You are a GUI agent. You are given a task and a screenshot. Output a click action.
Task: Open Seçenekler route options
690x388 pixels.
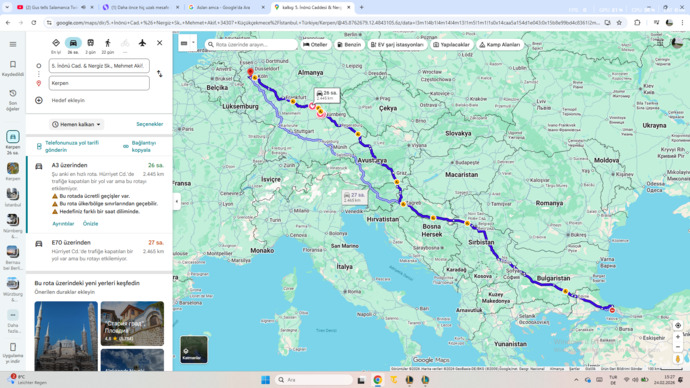(x=150, y=124)
